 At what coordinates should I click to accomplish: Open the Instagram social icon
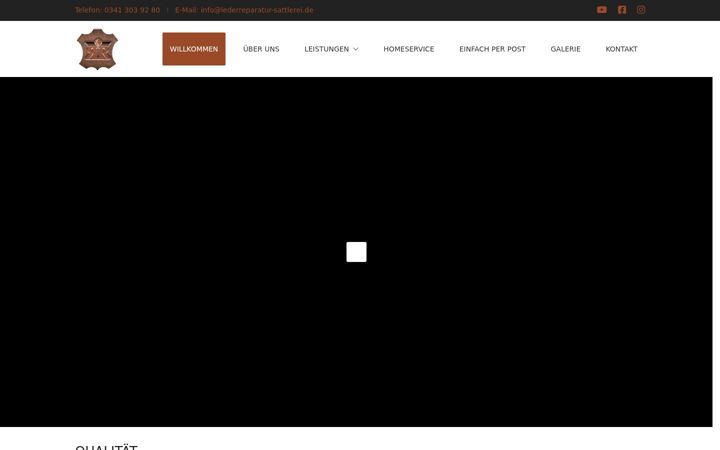click(641, 10)
